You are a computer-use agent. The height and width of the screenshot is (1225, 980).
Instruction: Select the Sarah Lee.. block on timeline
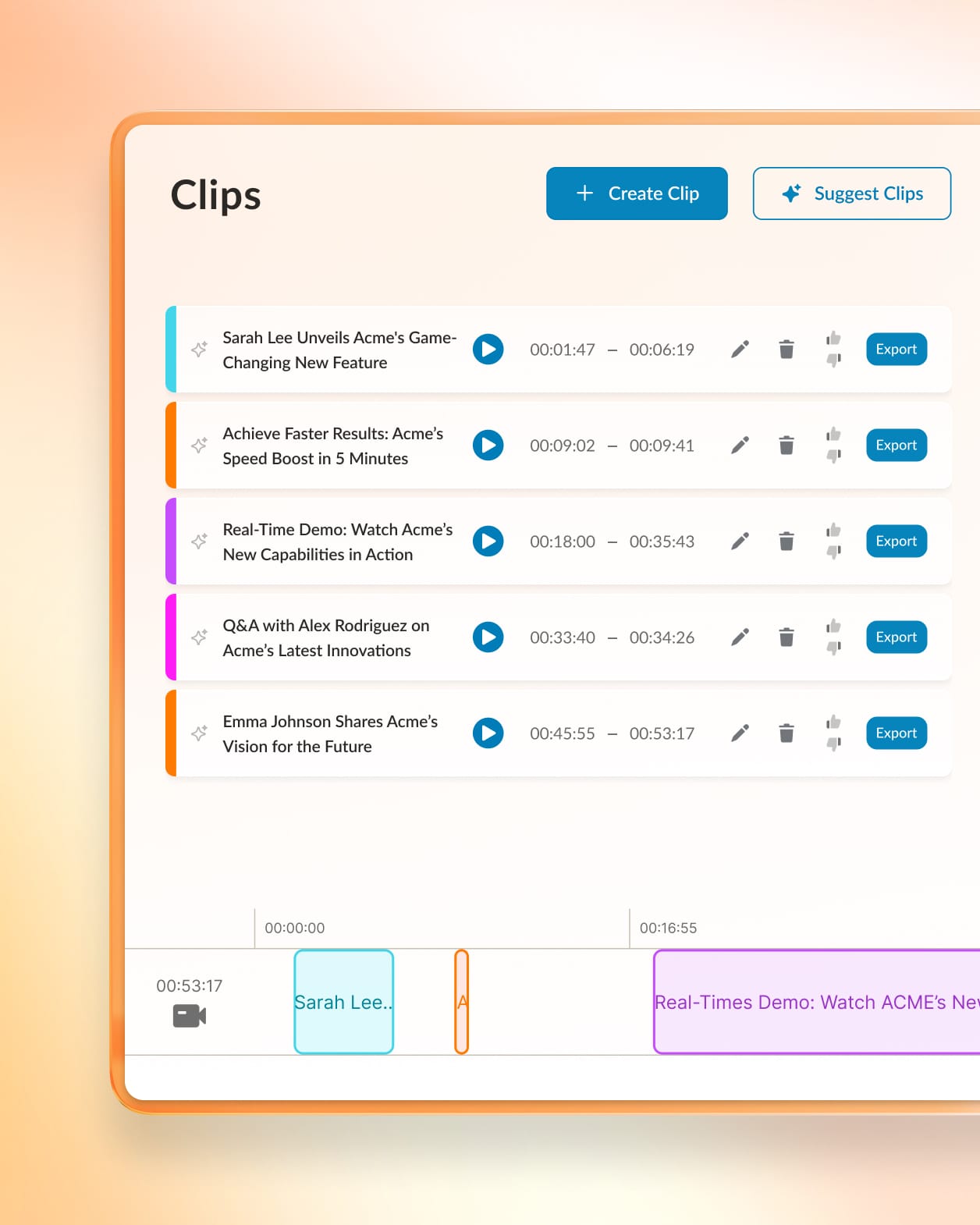click(x=344, y=1002)
